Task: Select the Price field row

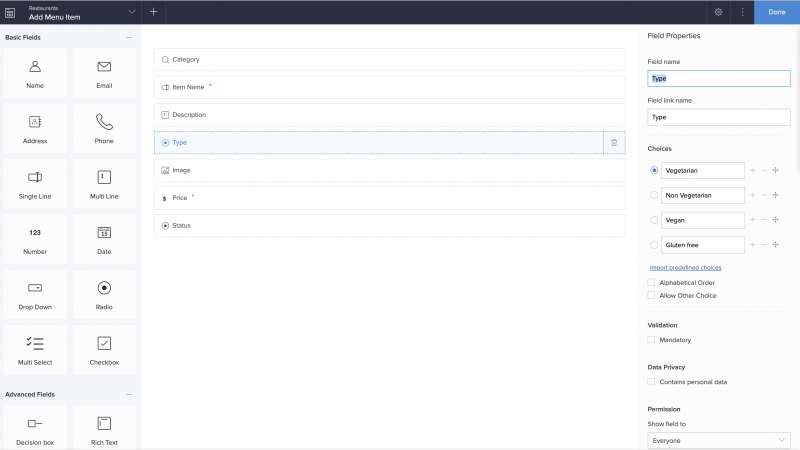Action: (390, 198)
